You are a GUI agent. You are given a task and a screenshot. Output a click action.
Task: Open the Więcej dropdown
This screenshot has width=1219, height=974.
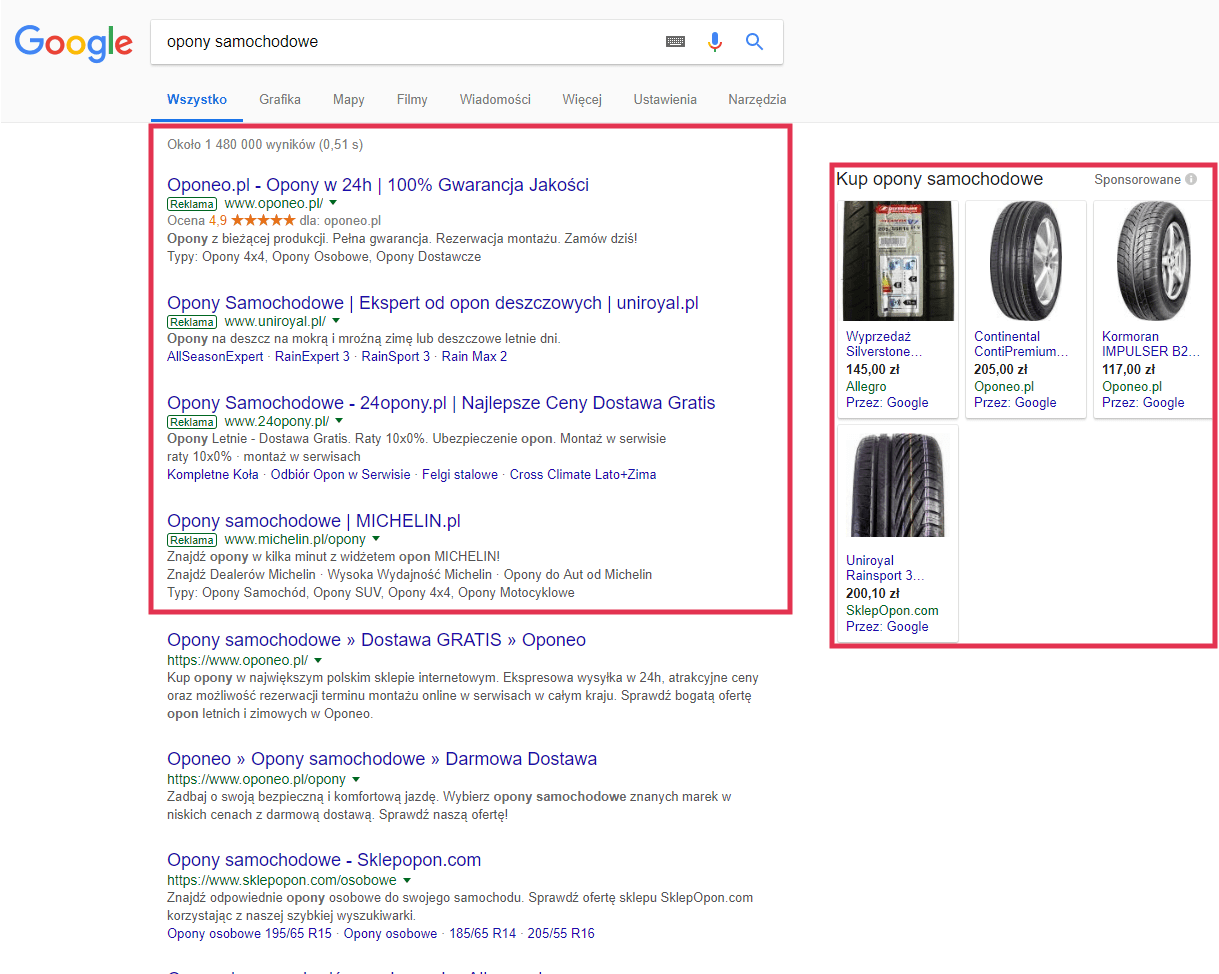[581, 99]
